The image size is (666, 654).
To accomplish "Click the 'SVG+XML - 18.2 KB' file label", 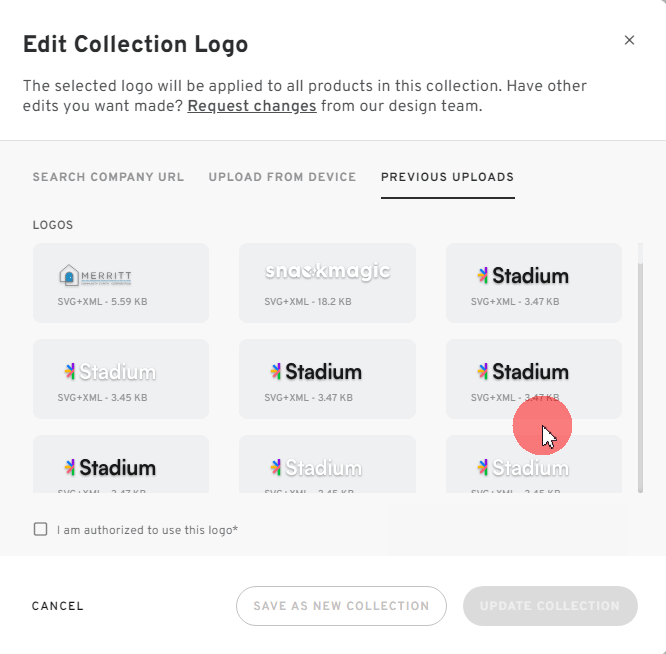I will pyautogui.click(x=308, y=302).
